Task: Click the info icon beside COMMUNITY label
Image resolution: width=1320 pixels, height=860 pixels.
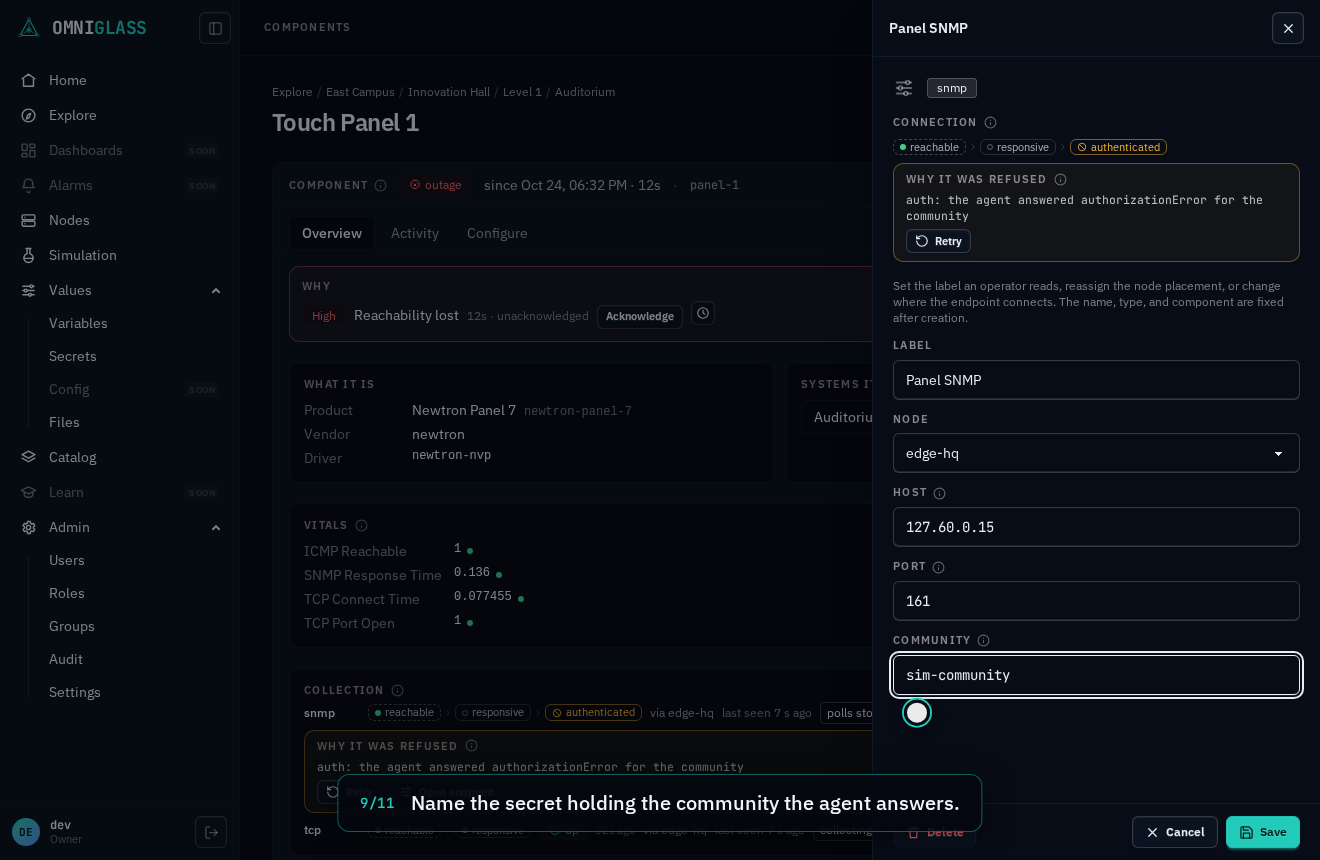Action: (x=984, y=640)
